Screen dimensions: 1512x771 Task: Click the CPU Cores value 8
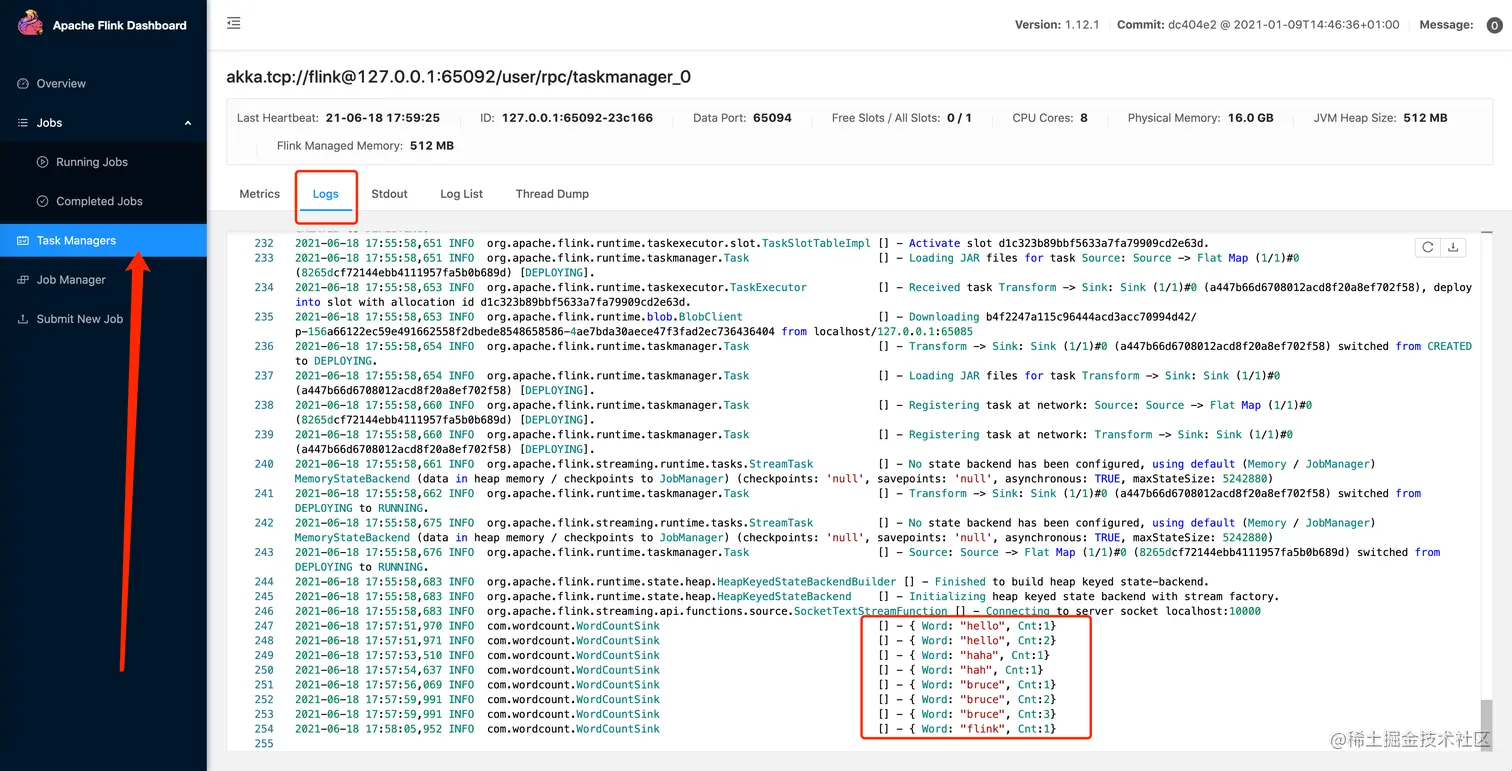pyautogui.click(x=1084, y=118)
